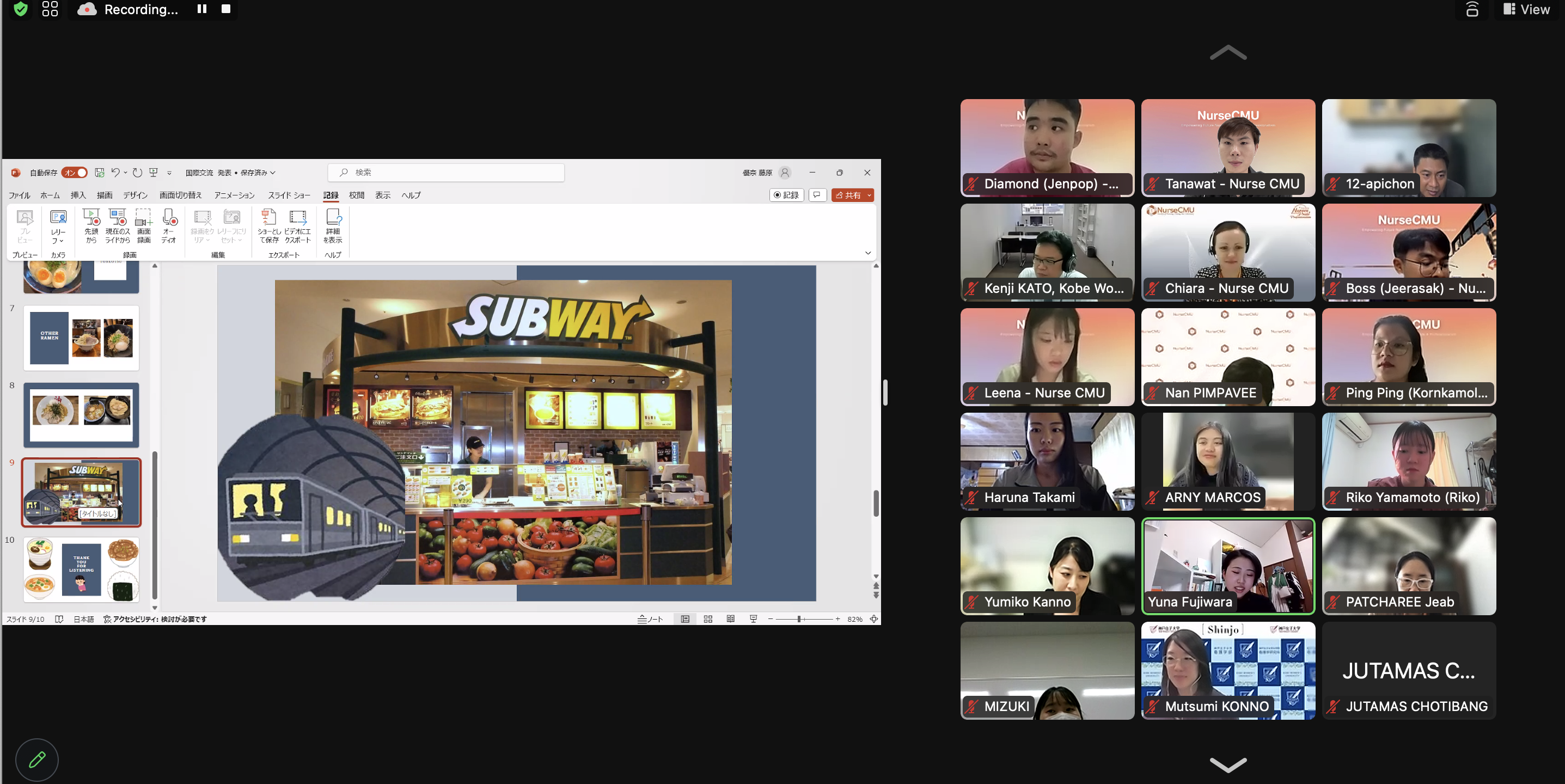Click the thumbnail pane scrollbar
Image resolution: width=1565 pixels, height=784 pixels.
tap(155, 525)
